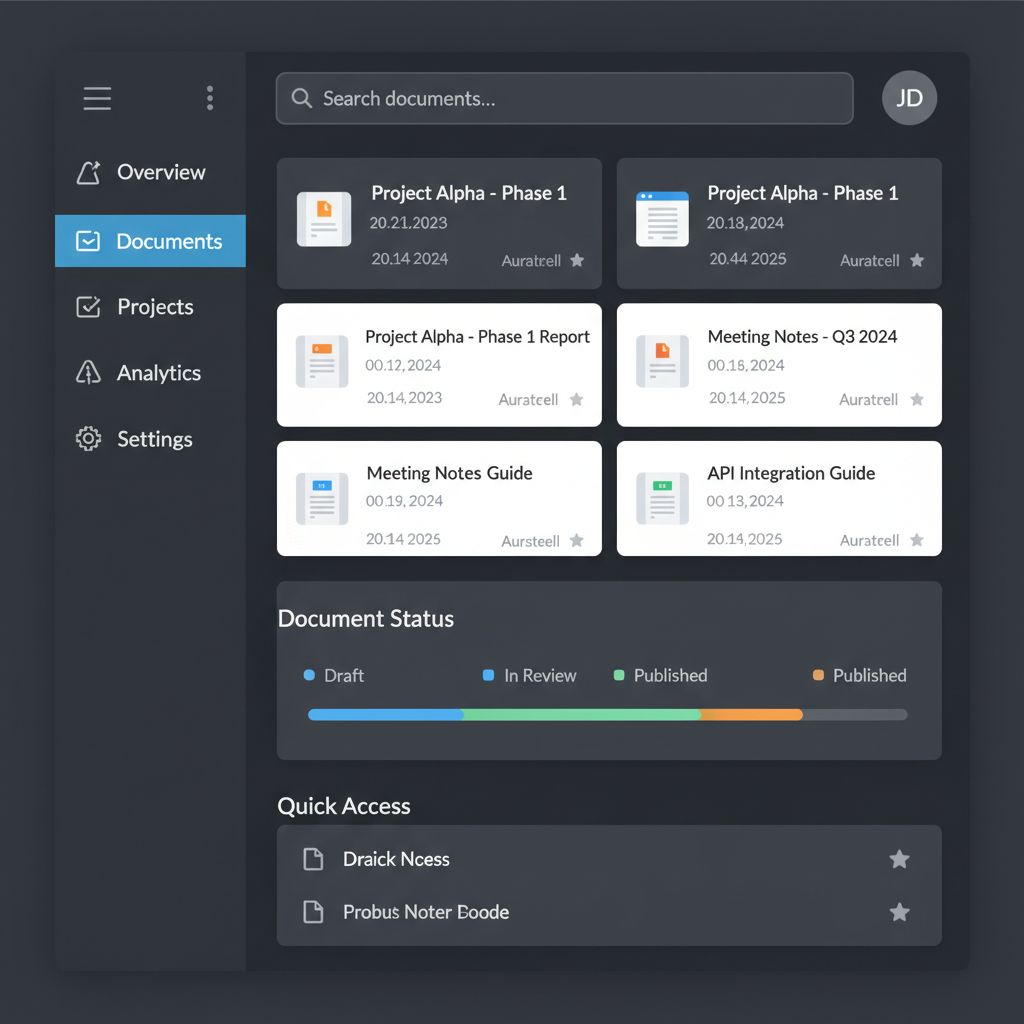
Task: Select the In Review status legend
Action: (530, 676)
